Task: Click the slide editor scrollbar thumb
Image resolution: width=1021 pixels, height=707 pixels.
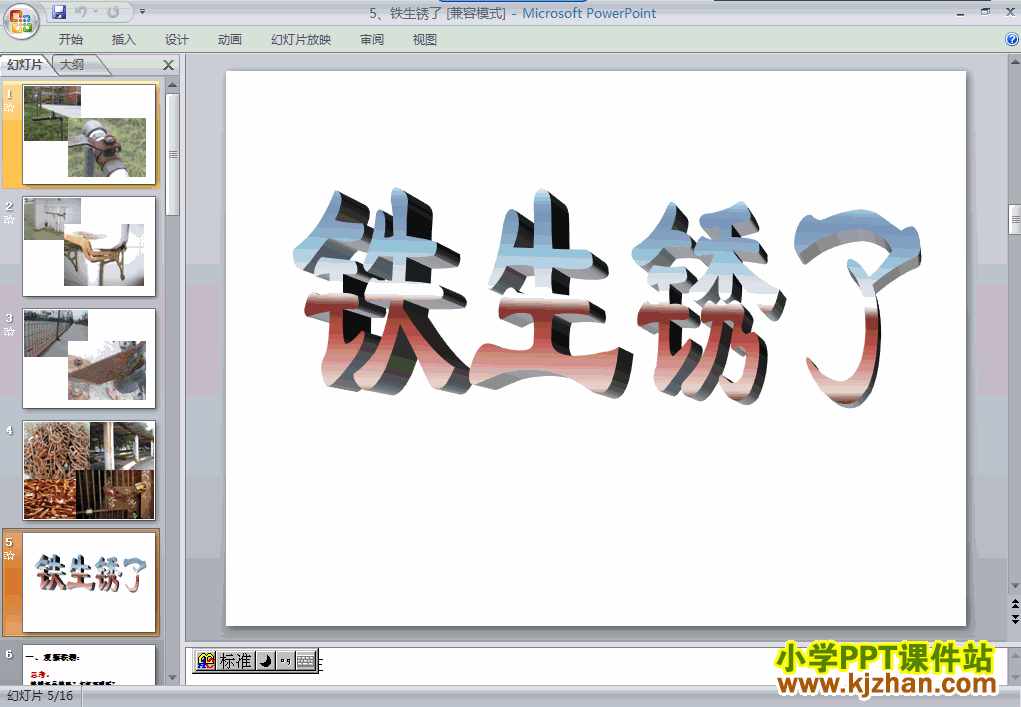Action: point(1014,219)
